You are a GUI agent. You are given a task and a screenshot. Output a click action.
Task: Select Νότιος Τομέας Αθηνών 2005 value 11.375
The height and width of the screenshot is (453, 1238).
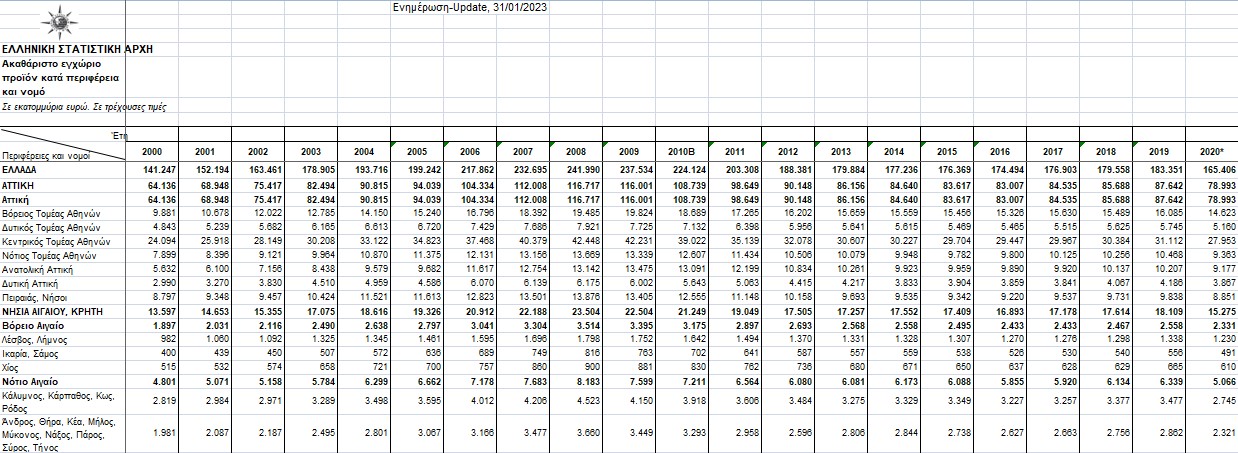click(428, 253)
